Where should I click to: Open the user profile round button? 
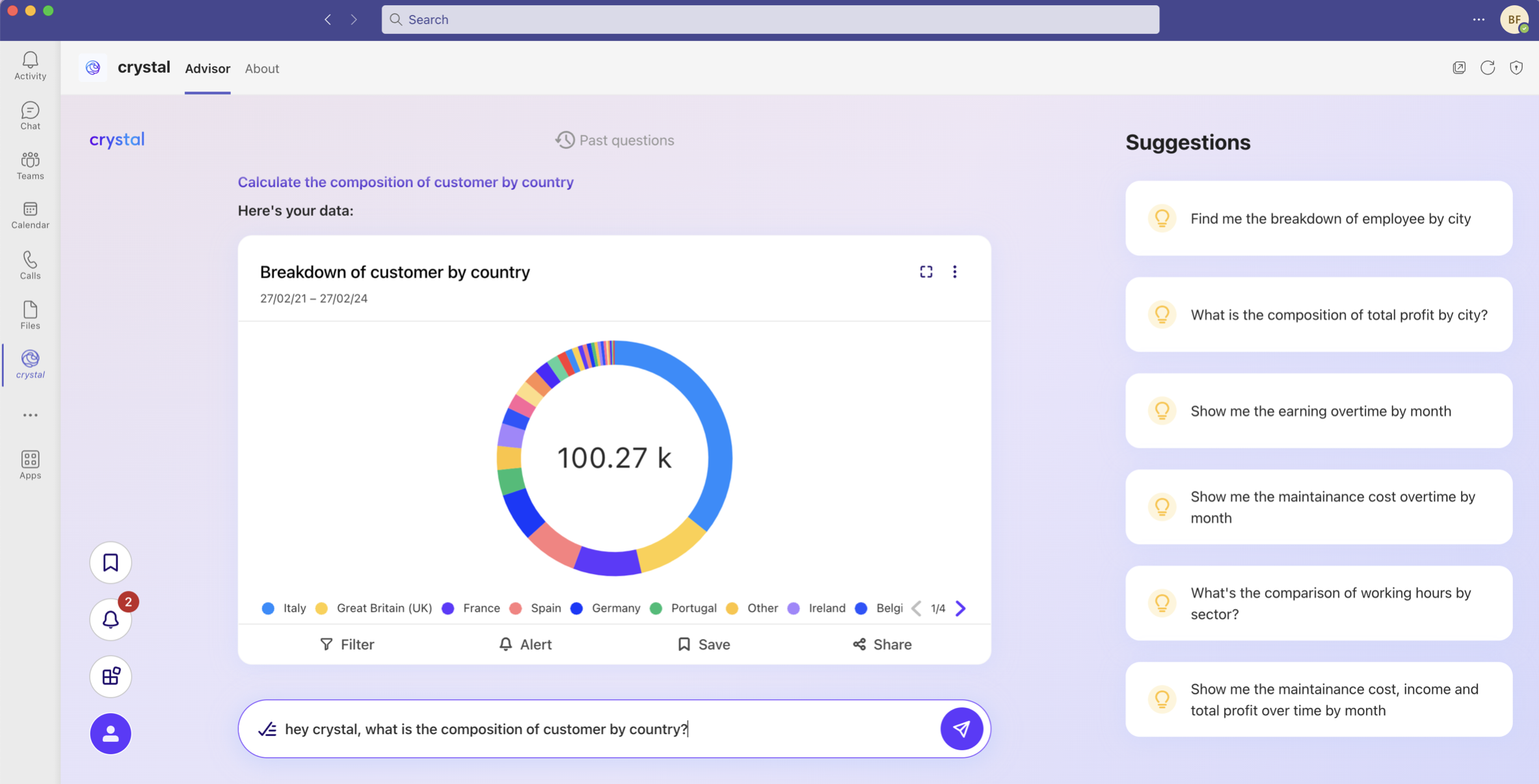pos(111,733)
